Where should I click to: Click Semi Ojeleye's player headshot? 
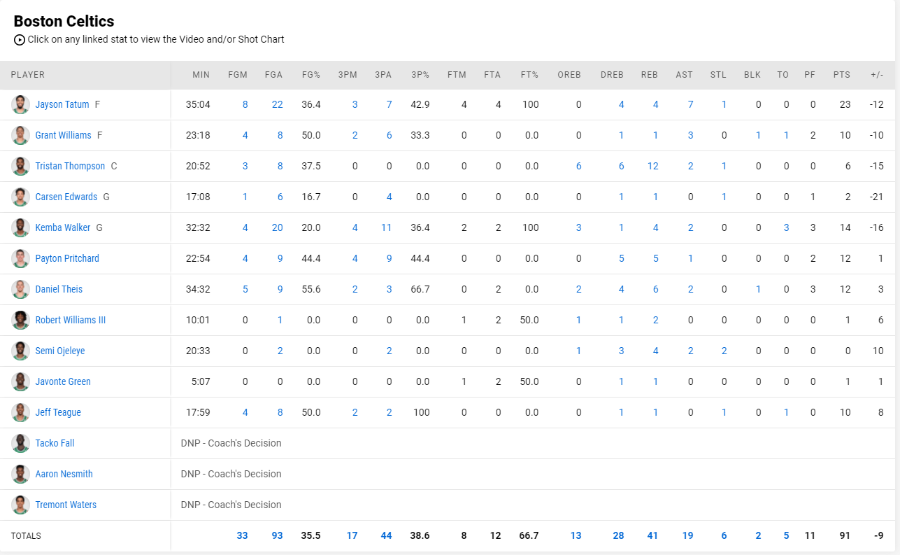point(21,351)
